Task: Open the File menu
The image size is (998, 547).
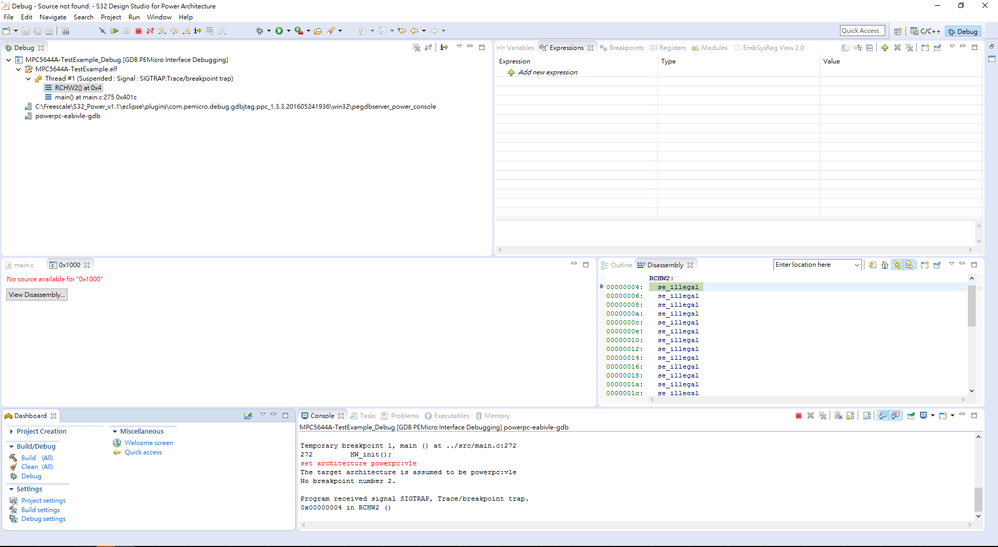Action: (8, 17)
